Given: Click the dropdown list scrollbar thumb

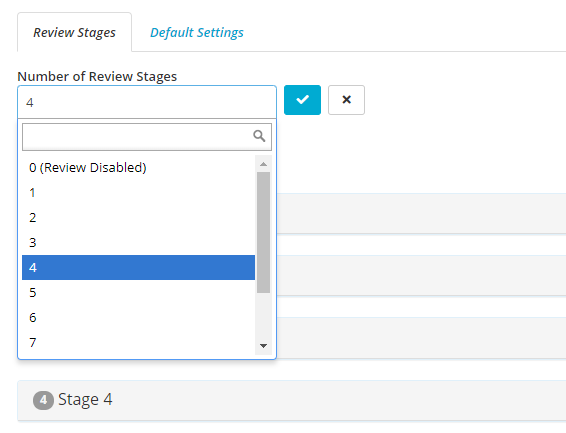Looking at the screenshot, I should click(264, 232).
